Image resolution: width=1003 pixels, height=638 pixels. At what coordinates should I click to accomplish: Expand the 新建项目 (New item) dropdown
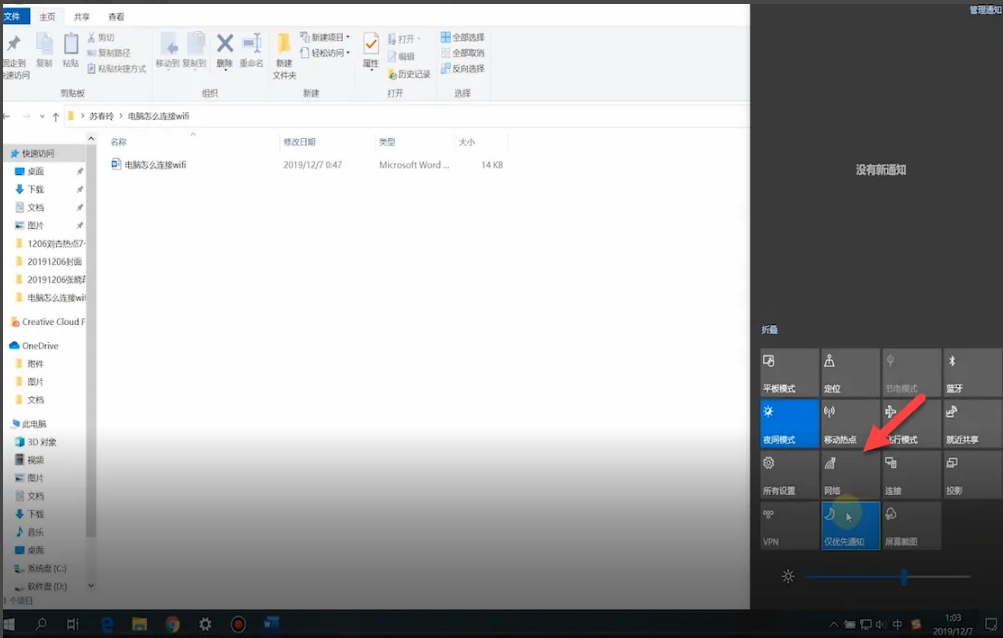coord(327,37)
